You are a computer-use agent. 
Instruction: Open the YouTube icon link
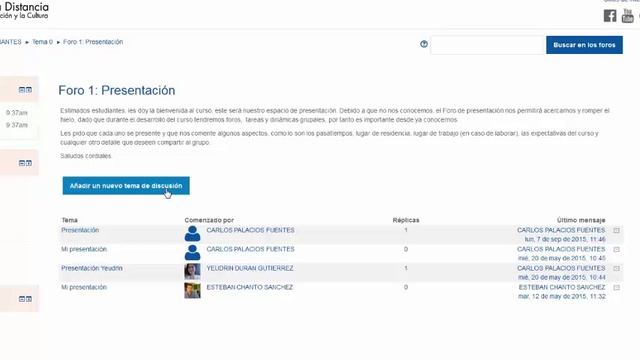click(627, 16)
